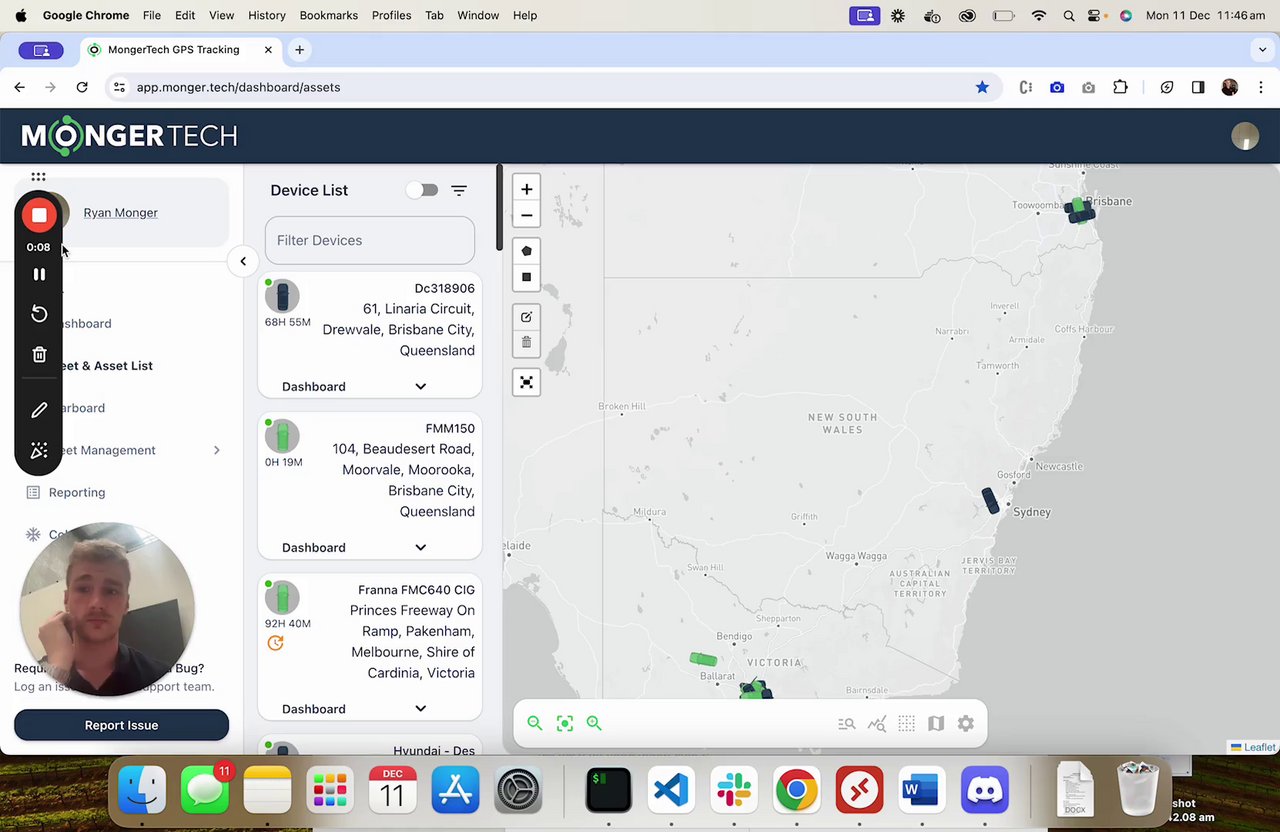Click the FMM150 green vehicle thumbnail
Image resolution: width=1280 pixels, height=832 pixels.
[282, 436]
